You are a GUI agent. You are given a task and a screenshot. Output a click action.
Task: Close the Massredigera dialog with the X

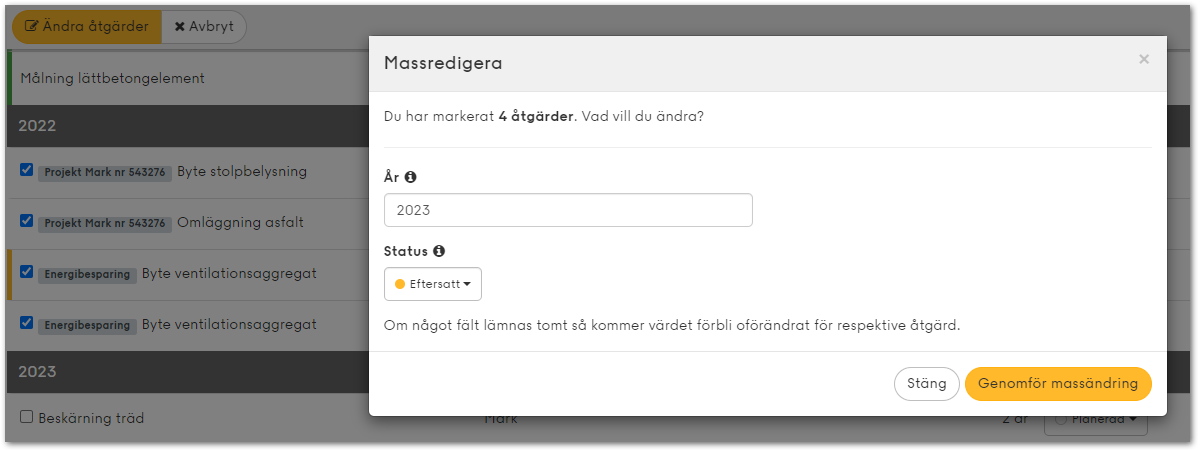[x=1144, y=60]
